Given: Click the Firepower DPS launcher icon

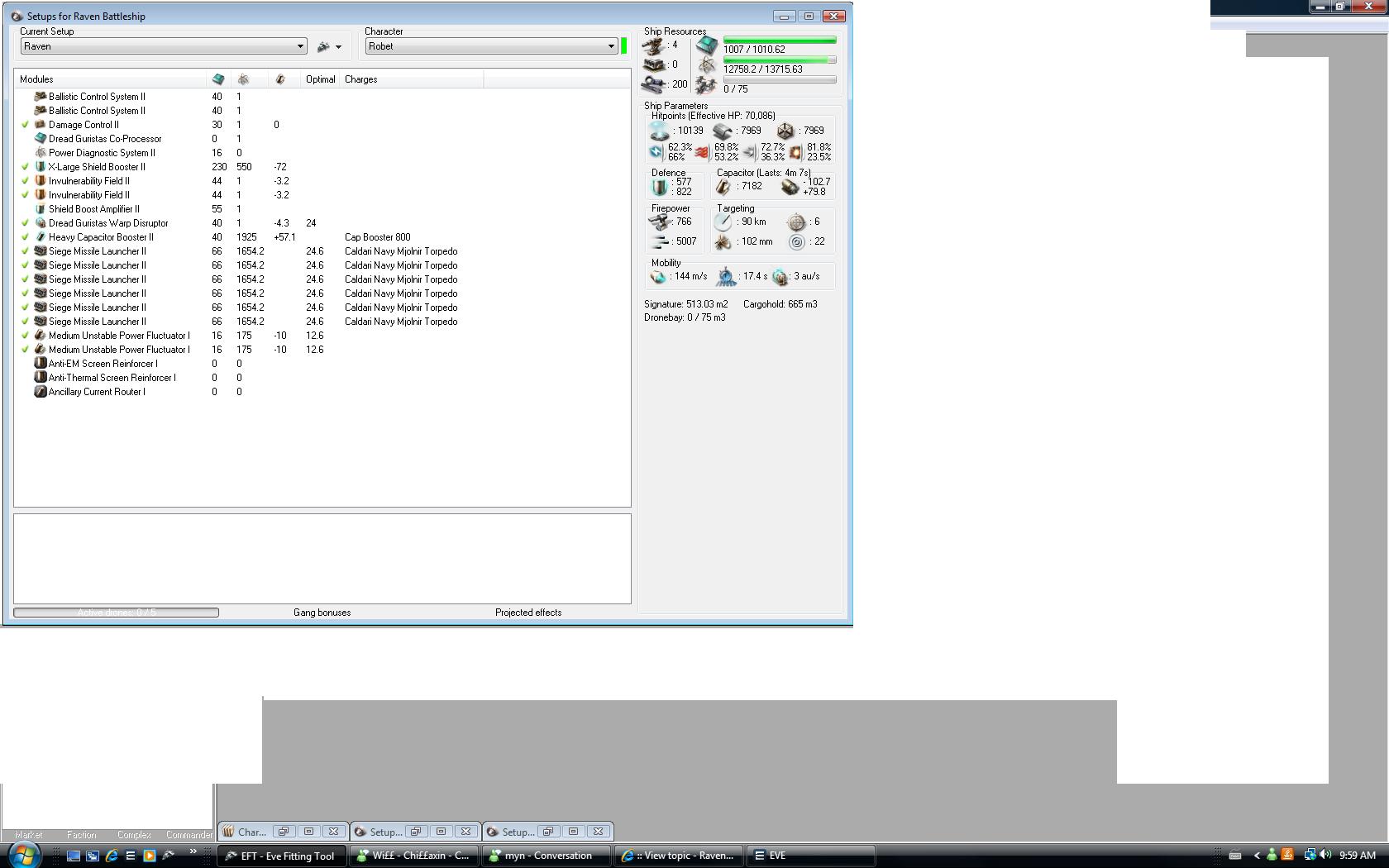Looking at the screenshot, I should tap(660, 222).
